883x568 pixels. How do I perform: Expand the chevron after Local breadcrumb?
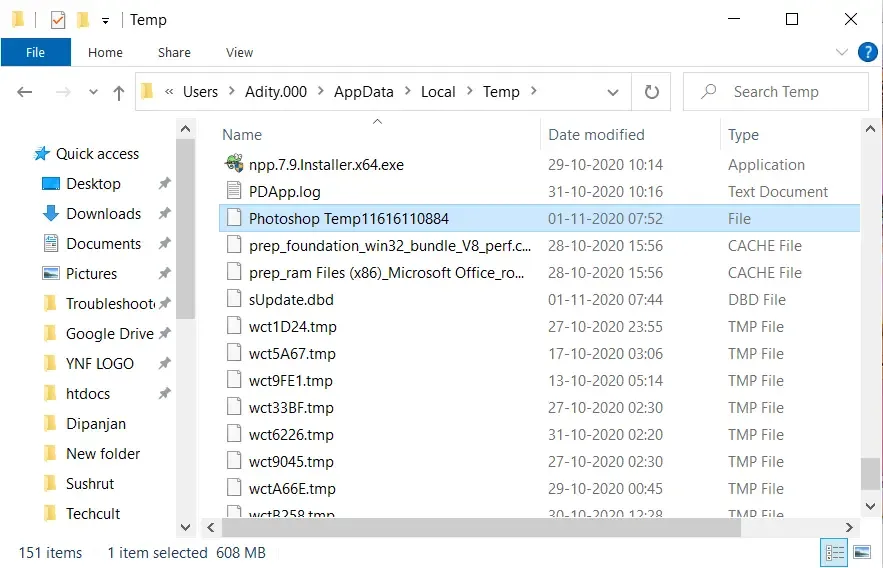469,91
